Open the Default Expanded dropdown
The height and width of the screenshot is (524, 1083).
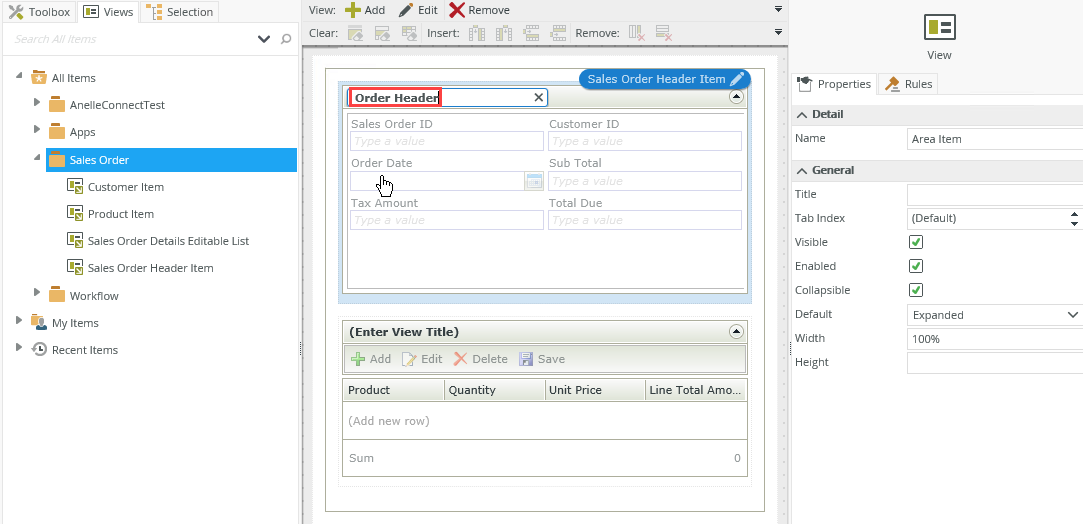pos(994,315)
